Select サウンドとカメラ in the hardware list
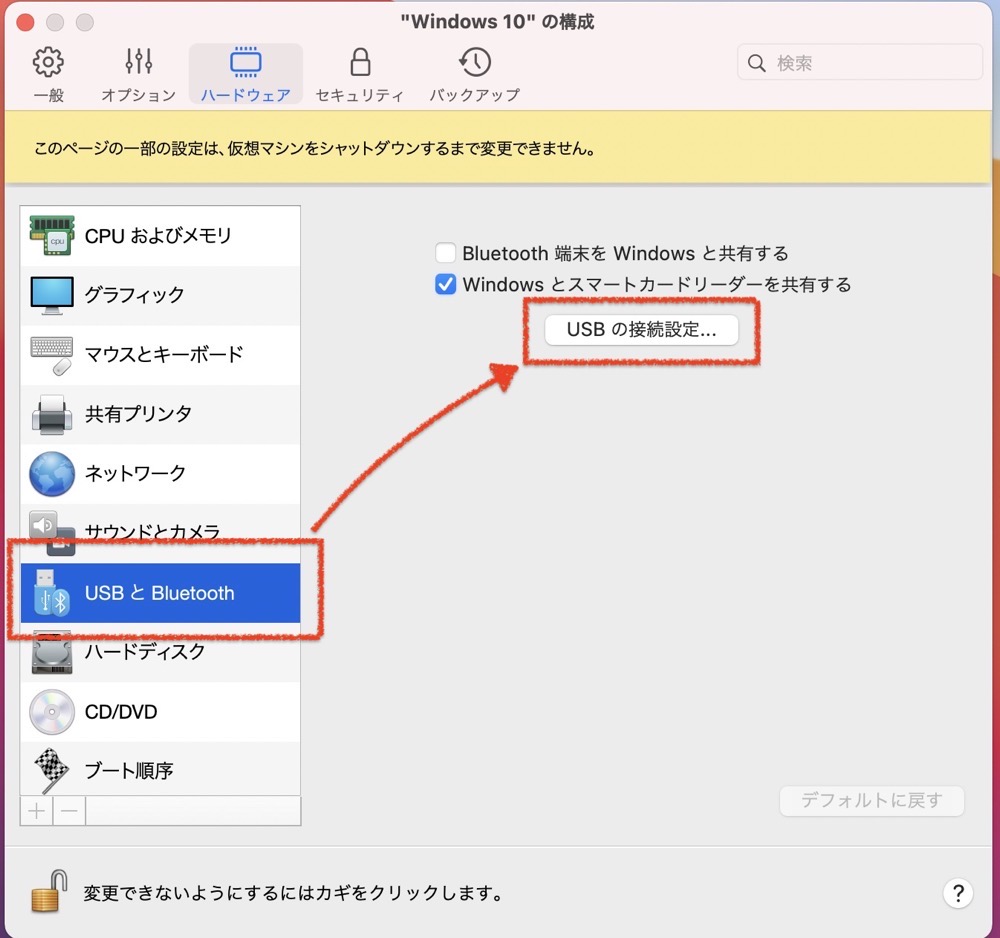 (160, 532)
